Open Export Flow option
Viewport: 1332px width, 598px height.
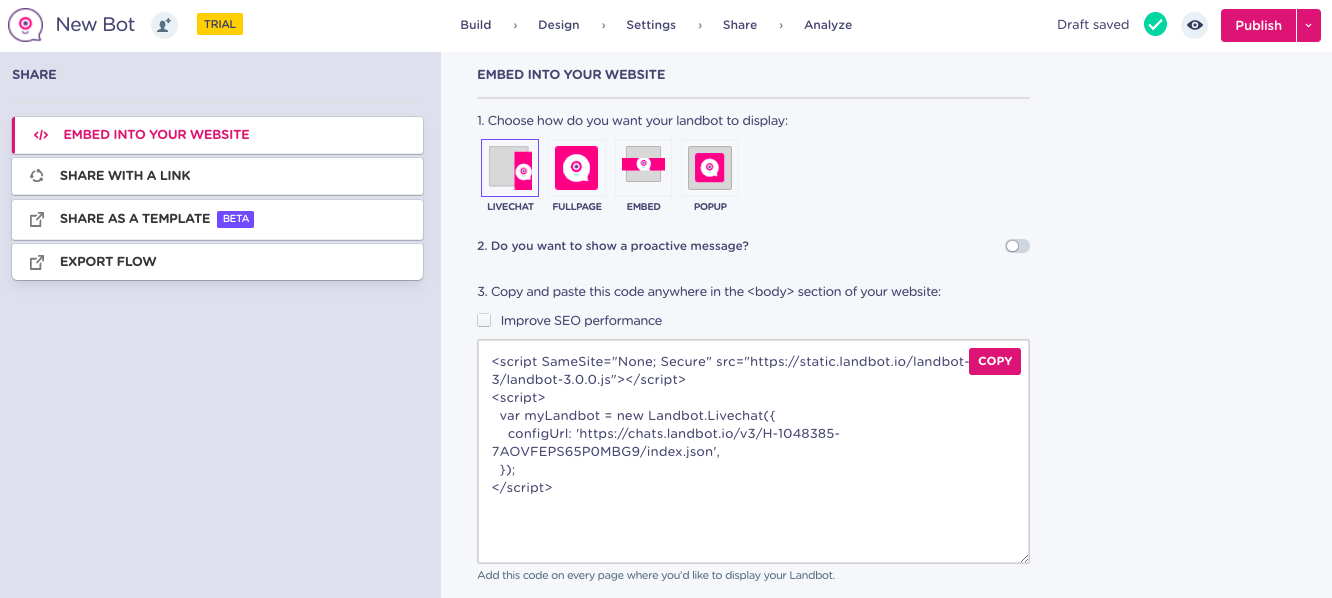[x=218, y=262]
